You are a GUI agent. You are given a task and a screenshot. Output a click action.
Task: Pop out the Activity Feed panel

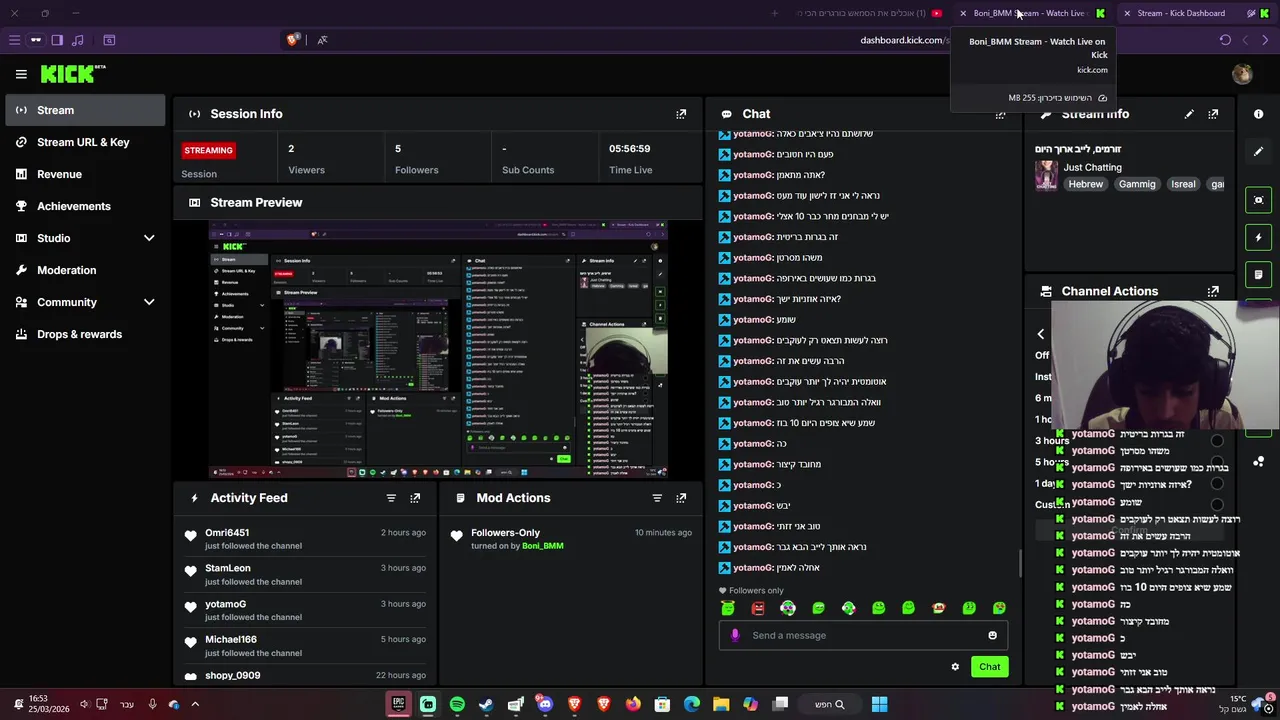(415, 498)
